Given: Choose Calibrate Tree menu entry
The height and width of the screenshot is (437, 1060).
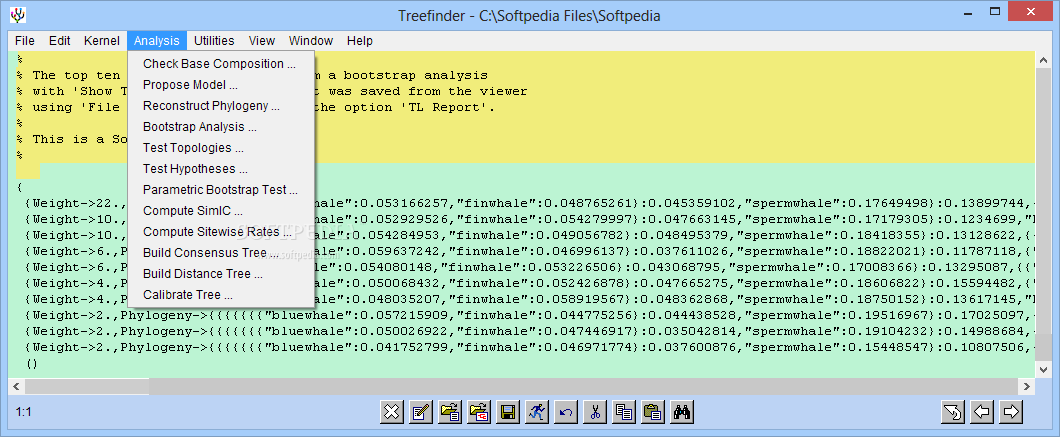Looking at the screenshot, I should pyautogui.click(x=220, y=294).
